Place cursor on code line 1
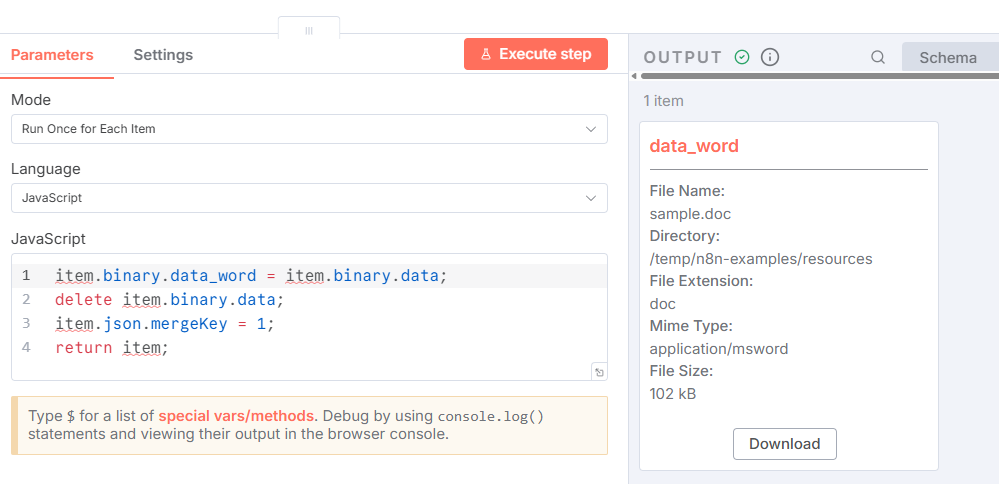Image resolution: width=999 pixels, height=484 pixels. [250, 276]
